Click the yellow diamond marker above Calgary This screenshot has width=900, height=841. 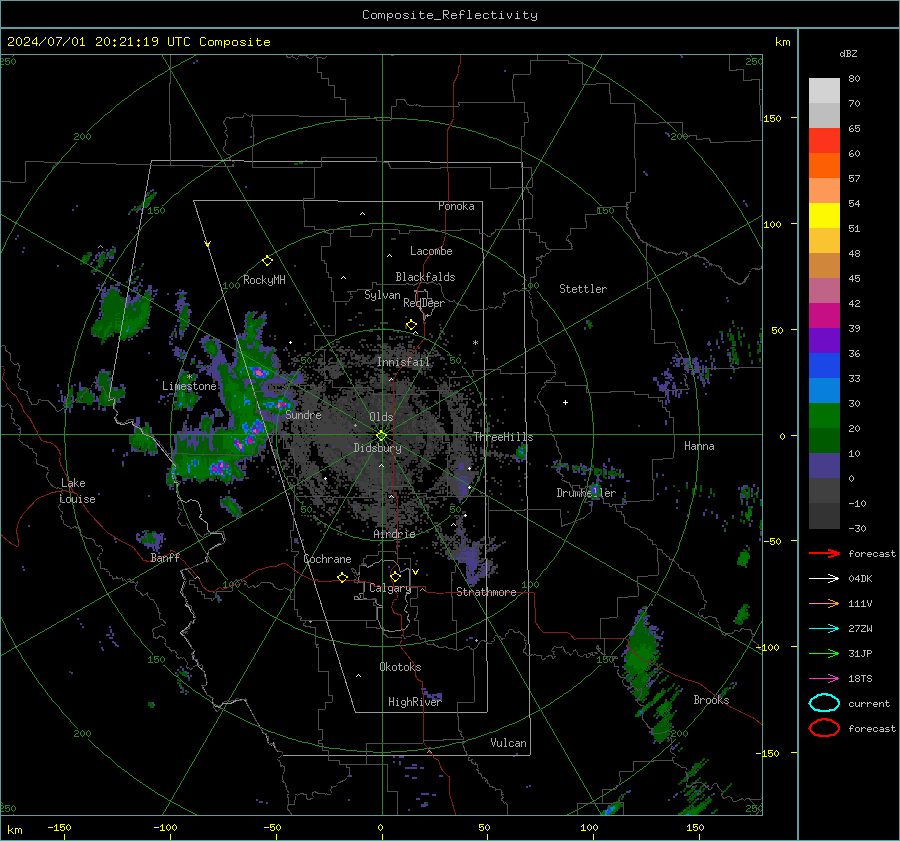(x=395, y=576)
